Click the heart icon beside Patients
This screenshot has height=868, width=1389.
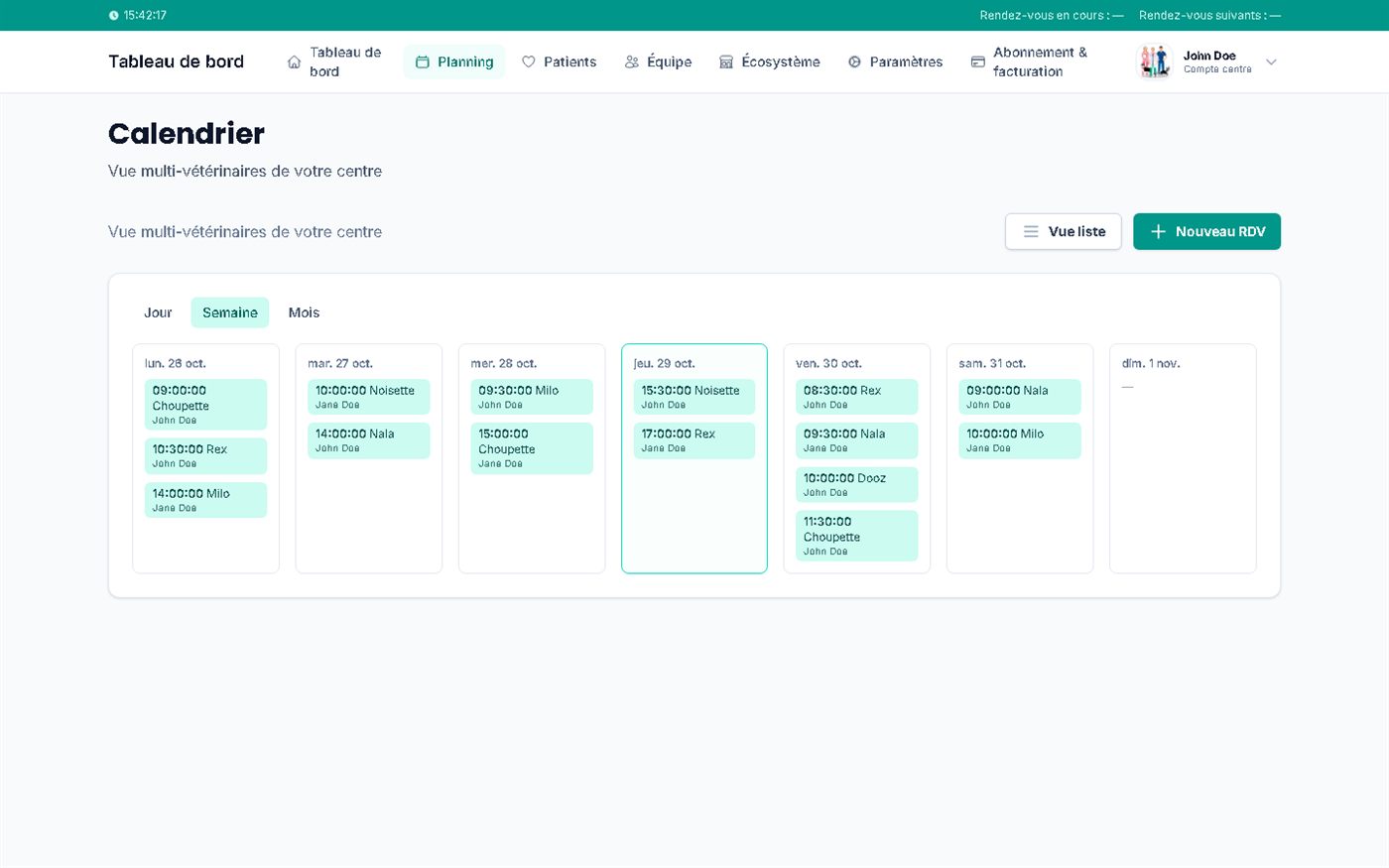click(528, 62)
